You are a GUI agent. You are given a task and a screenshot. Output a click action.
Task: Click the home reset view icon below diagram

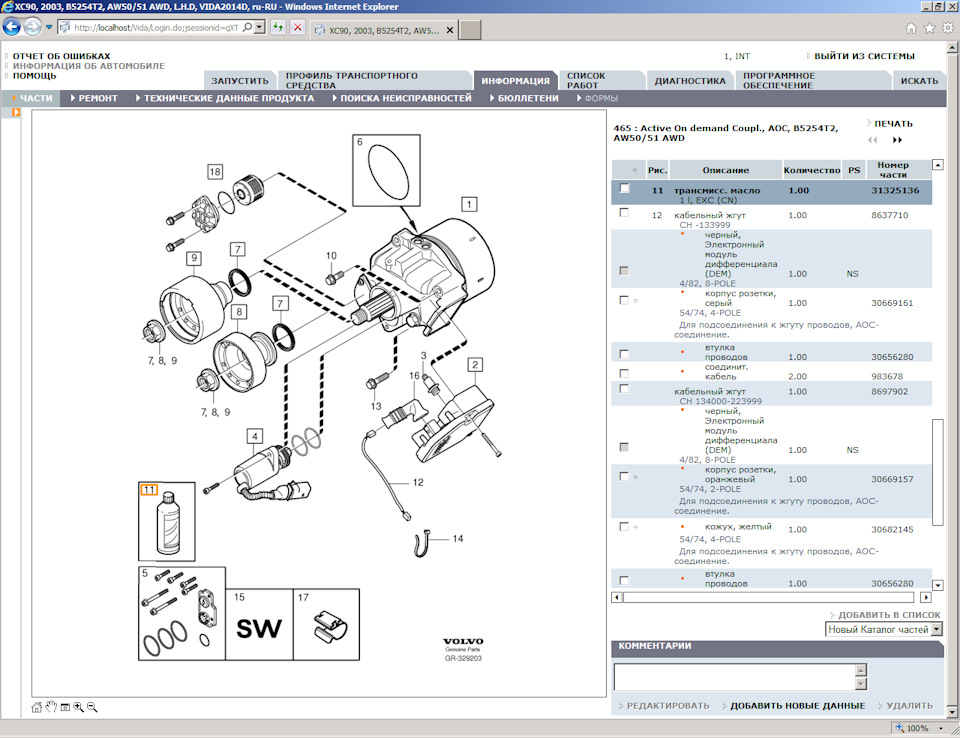[x=37, y=707]
